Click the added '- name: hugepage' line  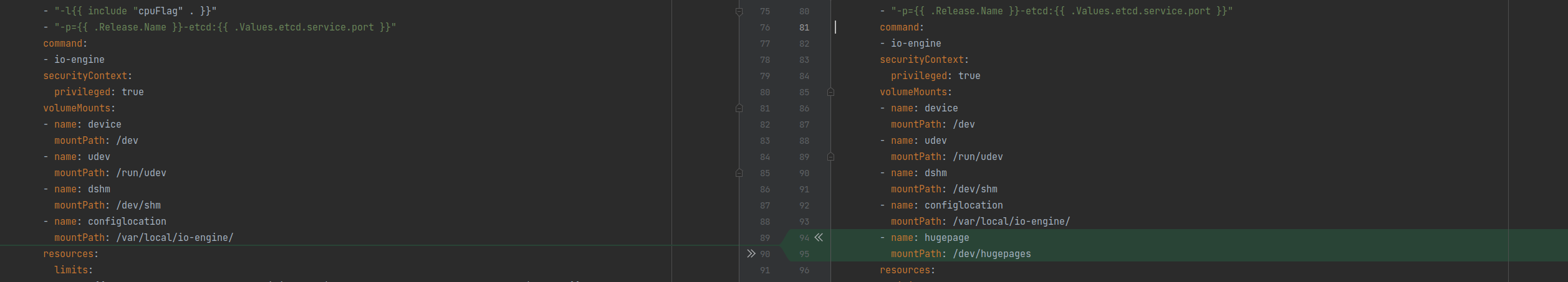925,238
